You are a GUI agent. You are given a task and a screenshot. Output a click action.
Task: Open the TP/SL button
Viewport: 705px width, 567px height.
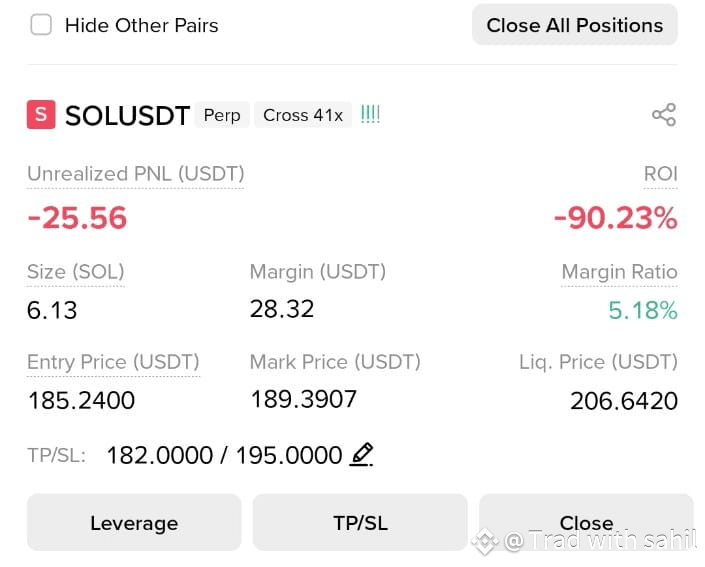(x=360, y=522)
